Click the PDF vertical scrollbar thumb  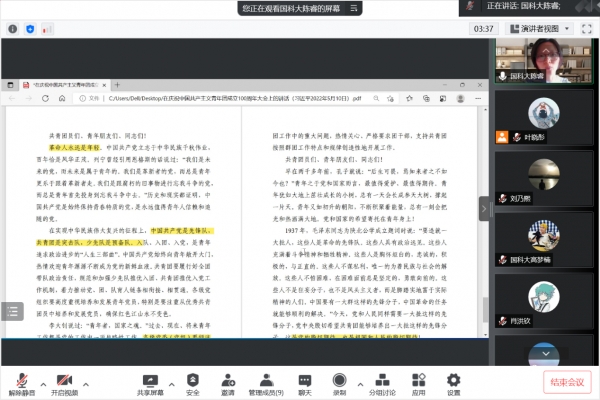tap(485, 309)
